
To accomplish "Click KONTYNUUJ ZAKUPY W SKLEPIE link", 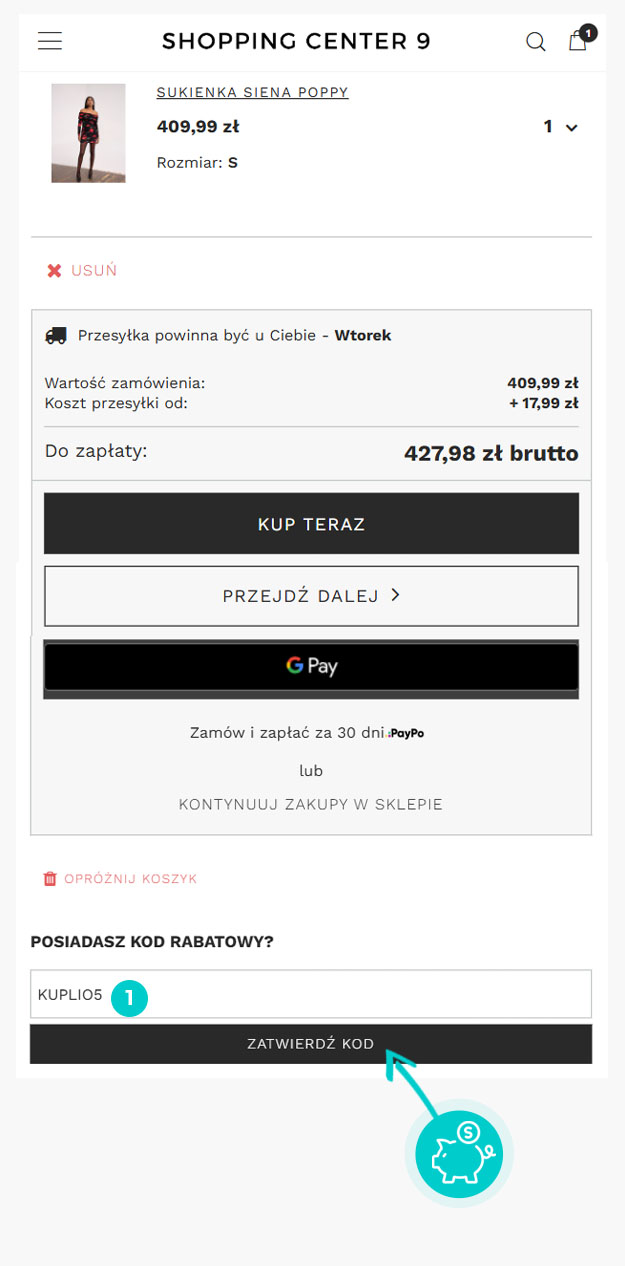I will pyautogui.click(x=311, y=804).
